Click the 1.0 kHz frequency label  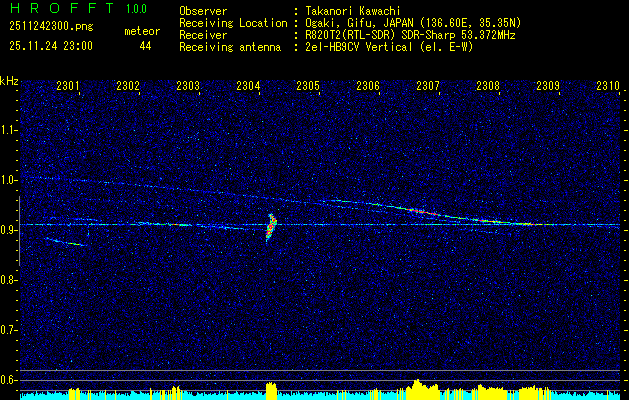pyautogui.click(x=9, y=180)
